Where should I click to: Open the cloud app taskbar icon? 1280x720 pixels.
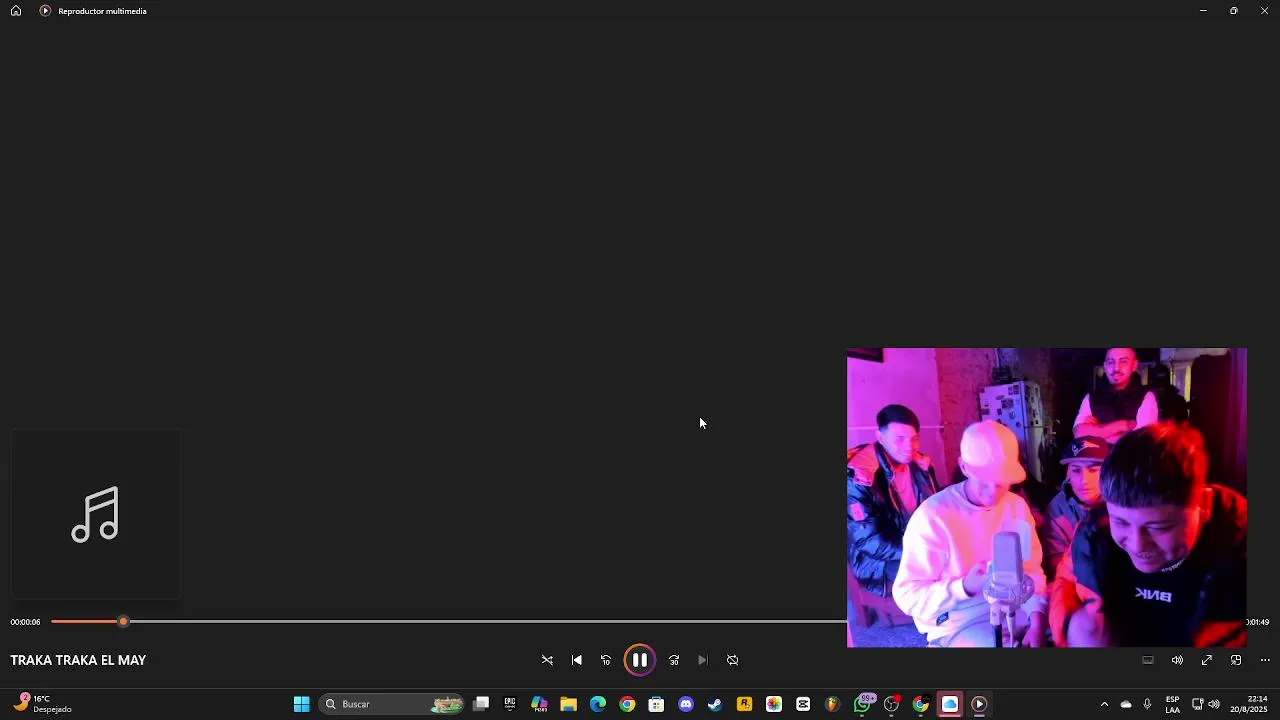(950, 704)
